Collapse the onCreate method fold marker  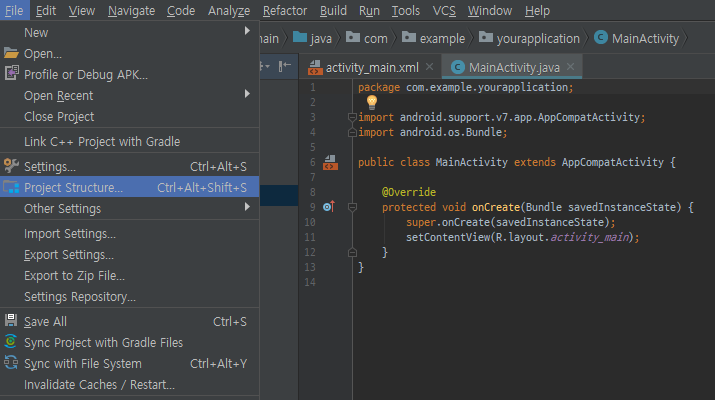point(351,207)
